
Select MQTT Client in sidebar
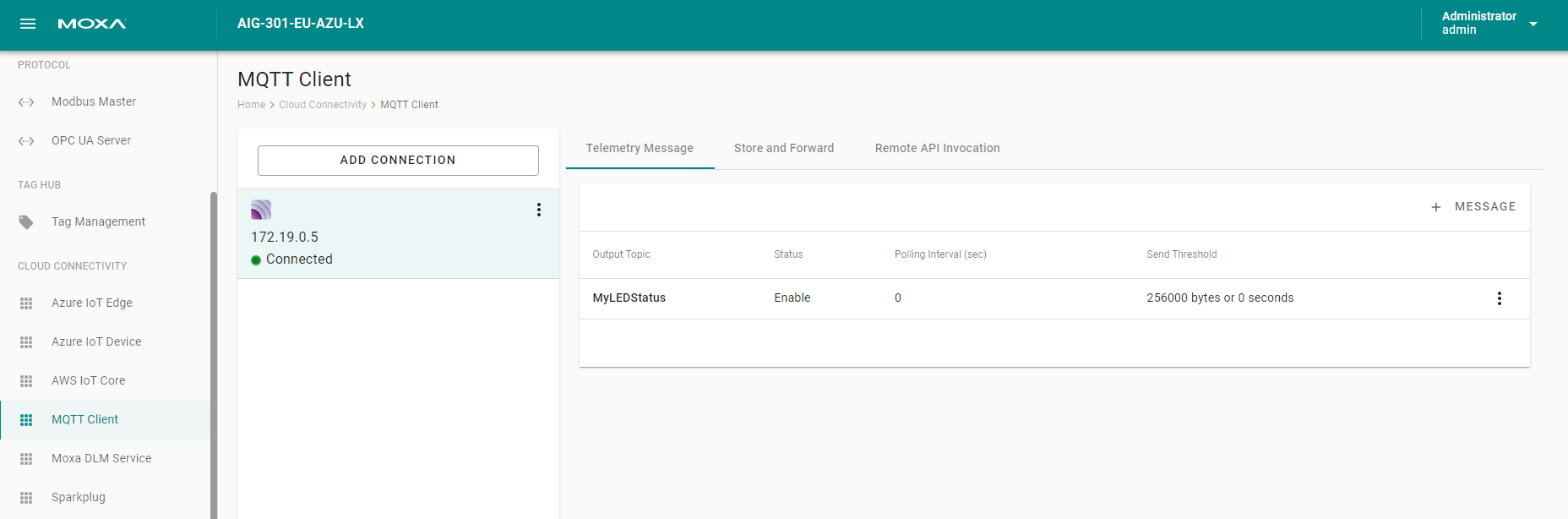click(x=105, y=419)
